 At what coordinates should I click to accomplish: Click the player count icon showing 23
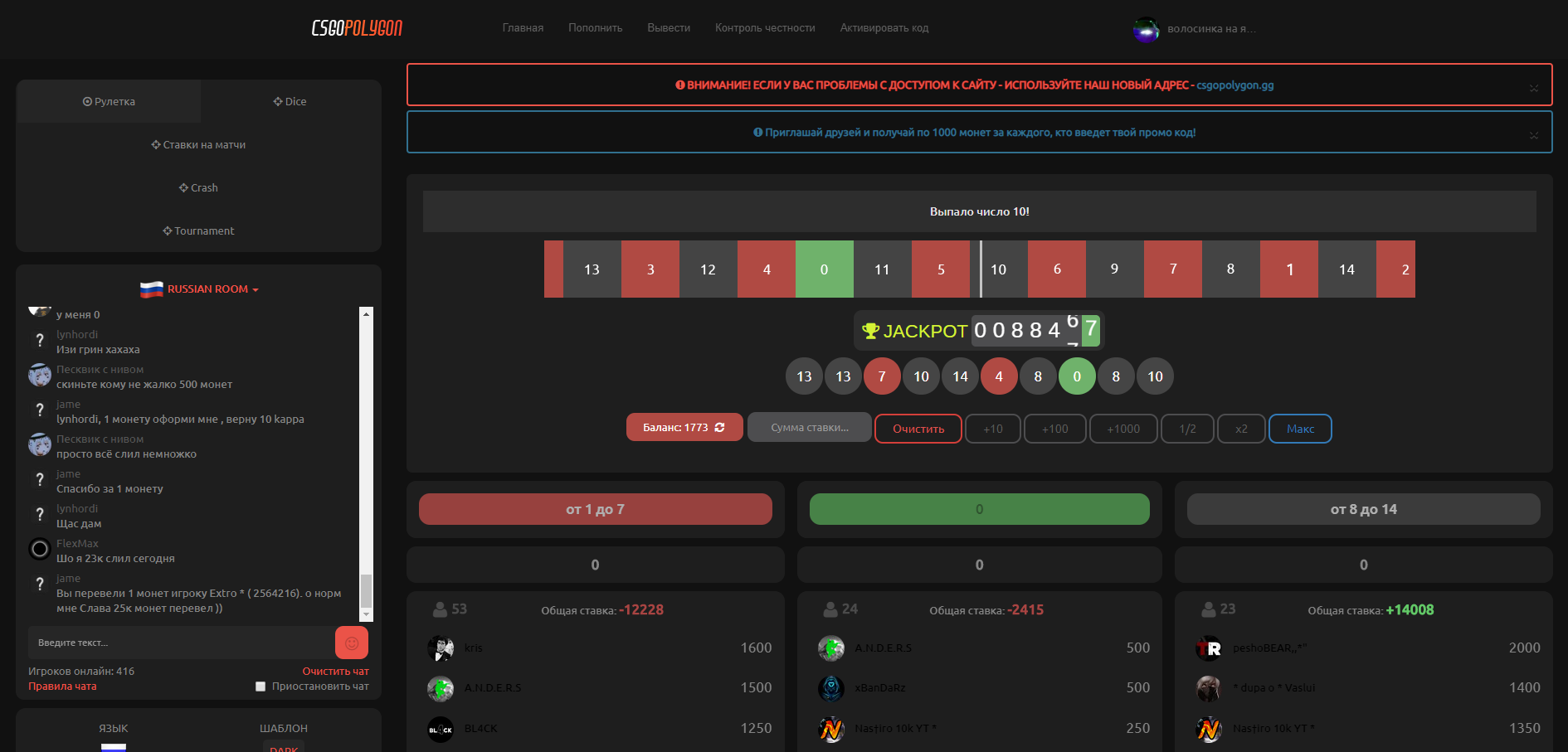coord(1209,609)
